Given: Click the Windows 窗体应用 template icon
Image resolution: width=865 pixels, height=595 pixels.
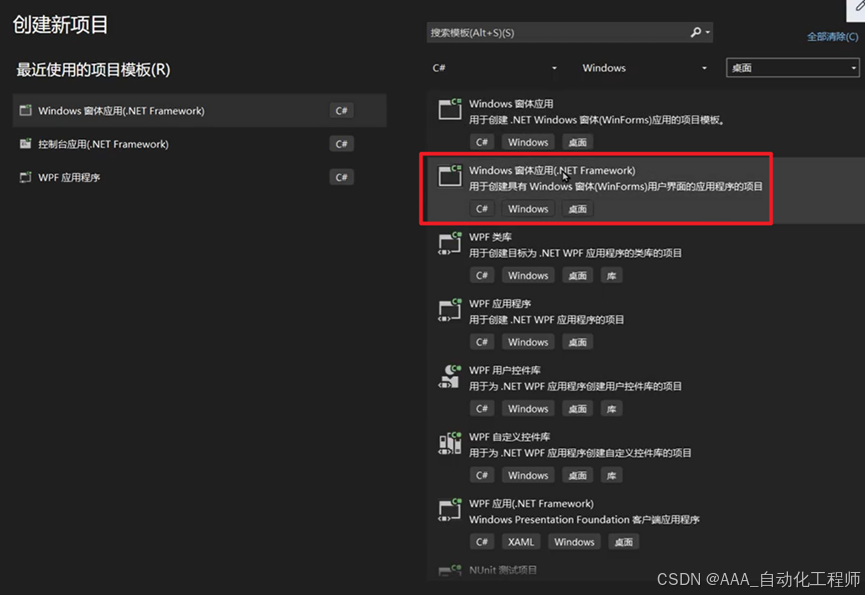Looking at the screenshot, I should tap(450, 109).
